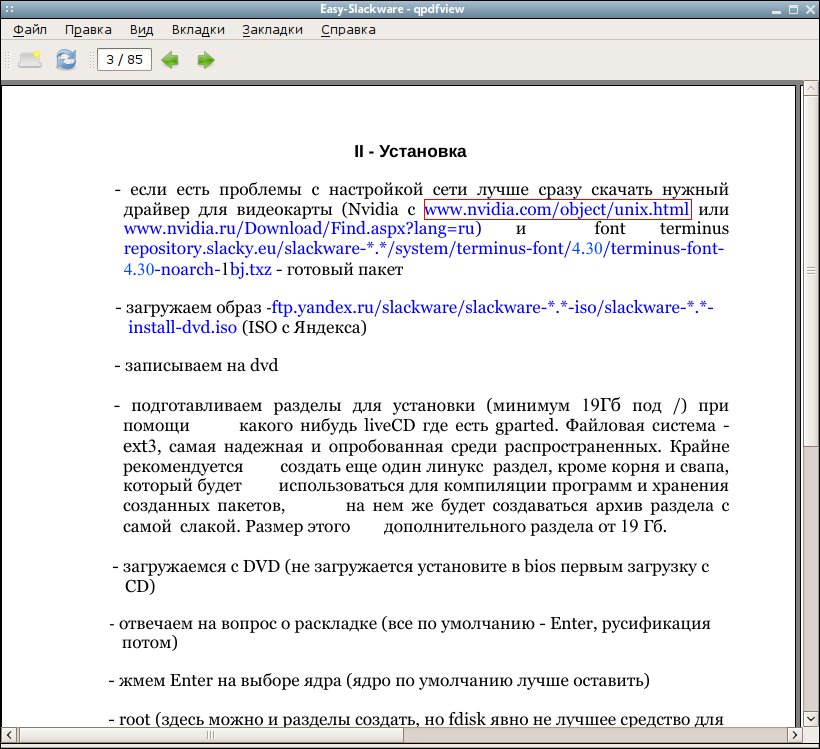
Task: Click the vertical scrollbar down arrow
Action: (x=811, y=719)
